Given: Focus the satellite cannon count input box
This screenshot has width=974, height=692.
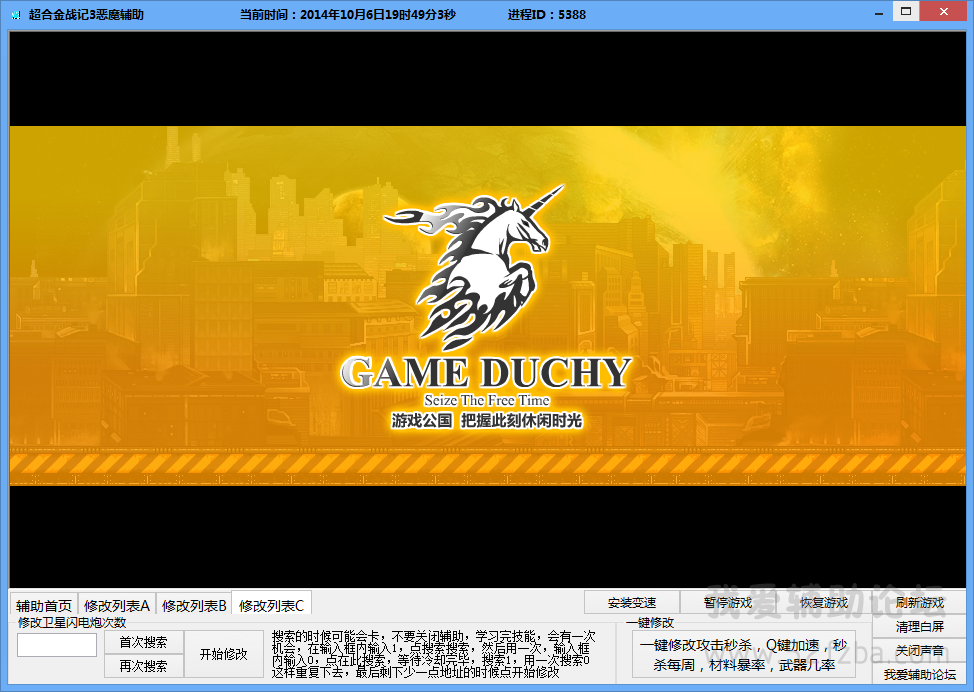Looking at the screenshot, I should [x=57, y=645].
